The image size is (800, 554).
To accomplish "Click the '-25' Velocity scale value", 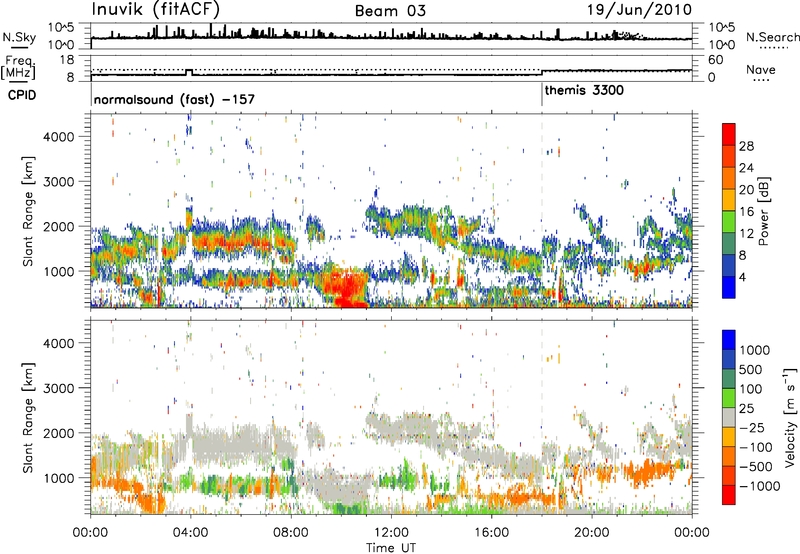I will tap(754, 428).
